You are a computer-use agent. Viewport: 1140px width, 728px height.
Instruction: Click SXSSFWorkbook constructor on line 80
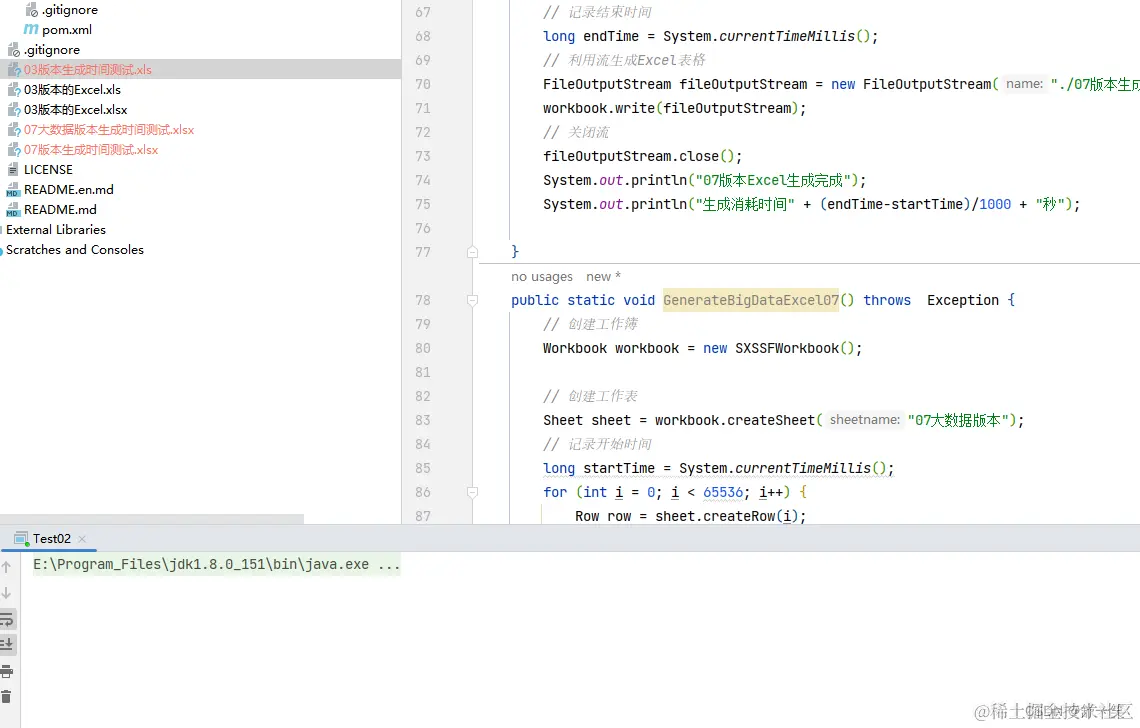tap(787, 348)
